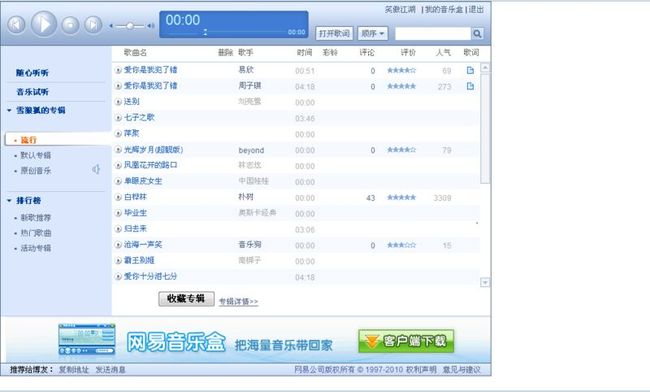Open 热门歌曲 chart
Image resolution: width=650 pixels, height=392 pixels.
36,233
